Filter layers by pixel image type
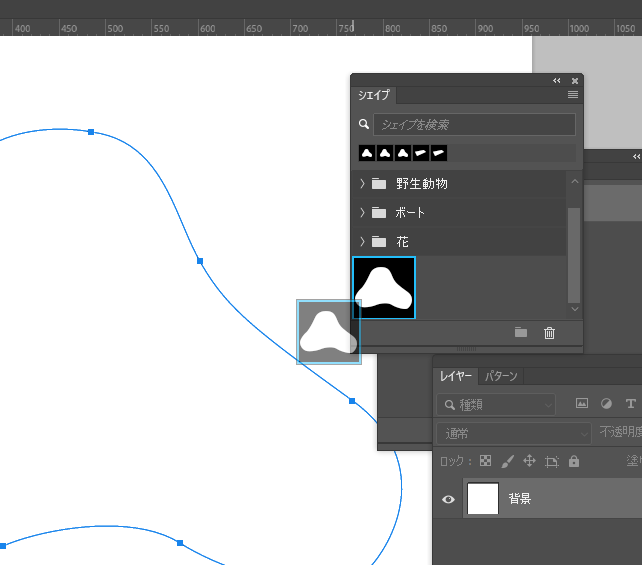 pos(581,404)
